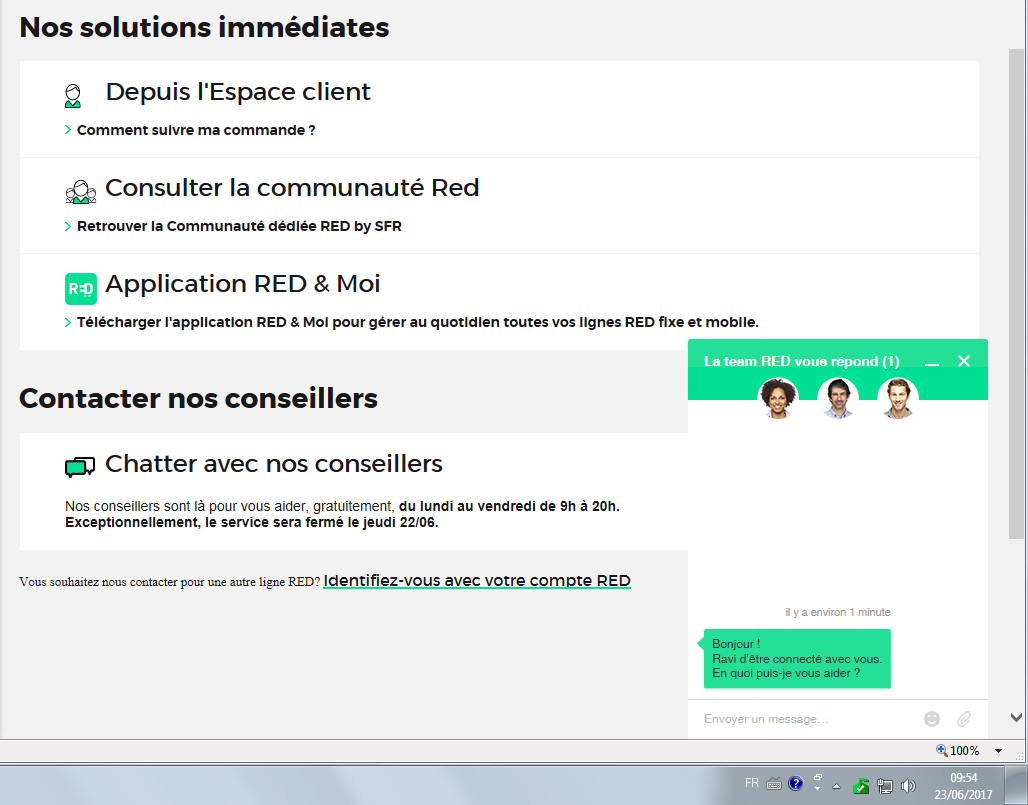Show hidden system tray icons
The width and height of the screenshot is (1028, 805).
coord(836,785)
